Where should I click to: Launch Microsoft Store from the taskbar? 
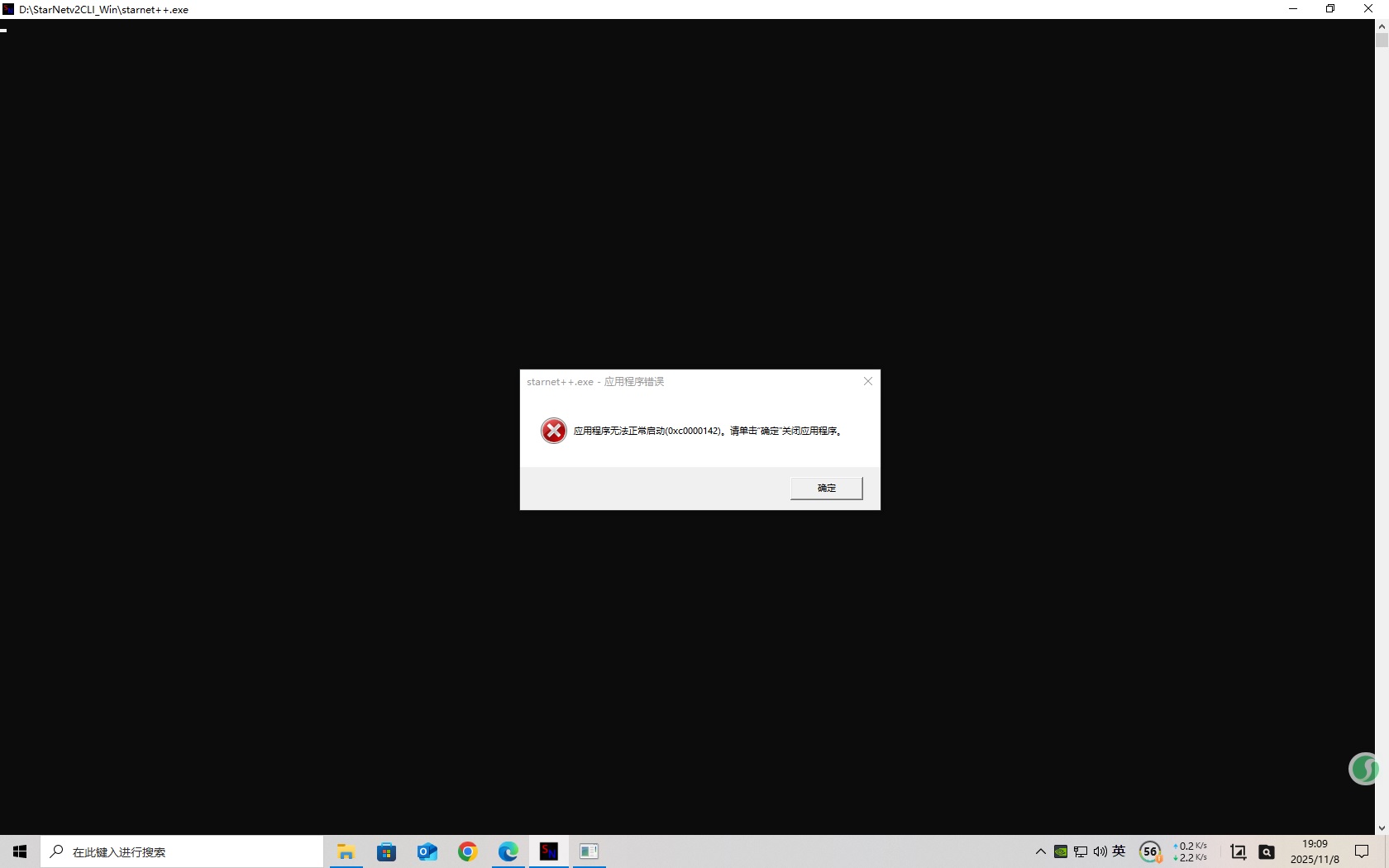tap(386, 851)
